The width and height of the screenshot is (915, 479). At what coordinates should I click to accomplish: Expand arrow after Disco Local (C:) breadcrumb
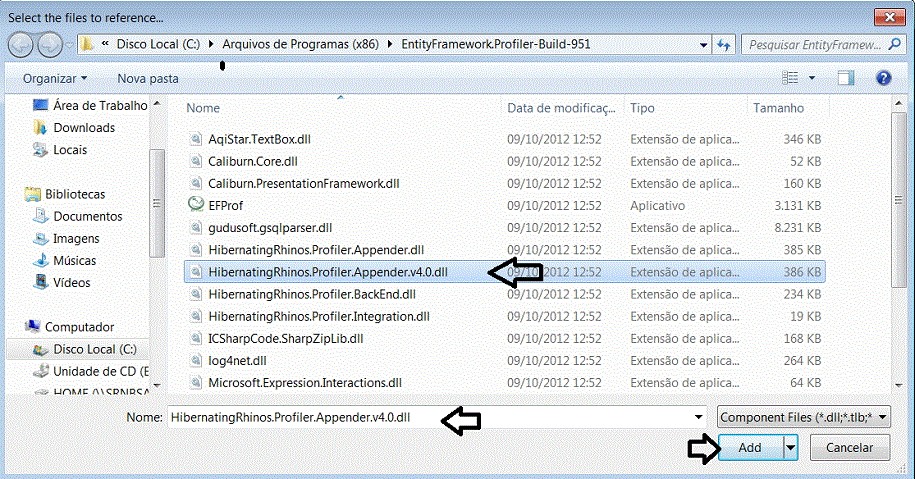[x=211, y=44]
